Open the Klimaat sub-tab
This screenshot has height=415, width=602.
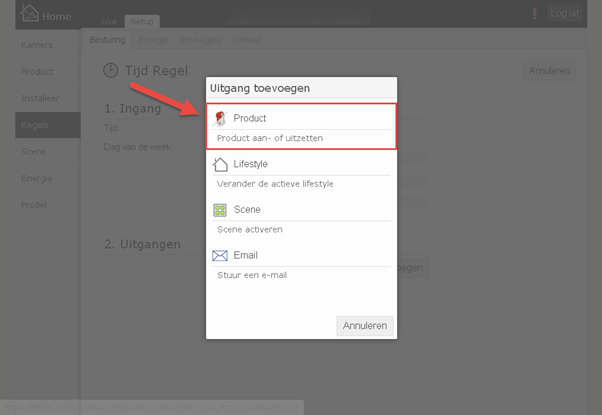click(248, 40)
